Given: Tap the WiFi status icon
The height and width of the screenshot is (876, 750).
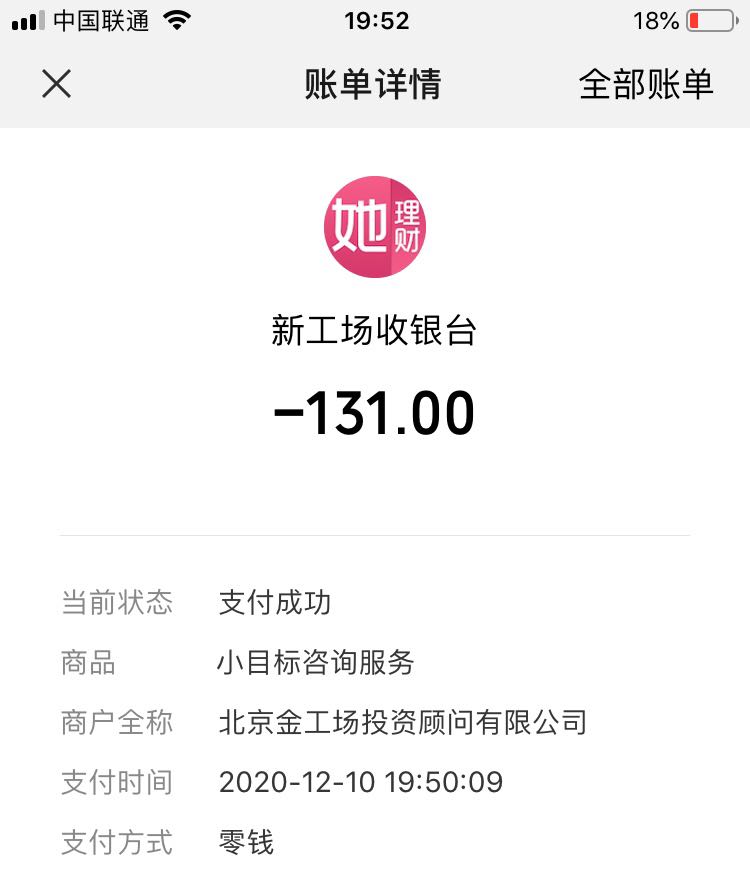Looking at the screenshot, I should click(x=177, y=21).
